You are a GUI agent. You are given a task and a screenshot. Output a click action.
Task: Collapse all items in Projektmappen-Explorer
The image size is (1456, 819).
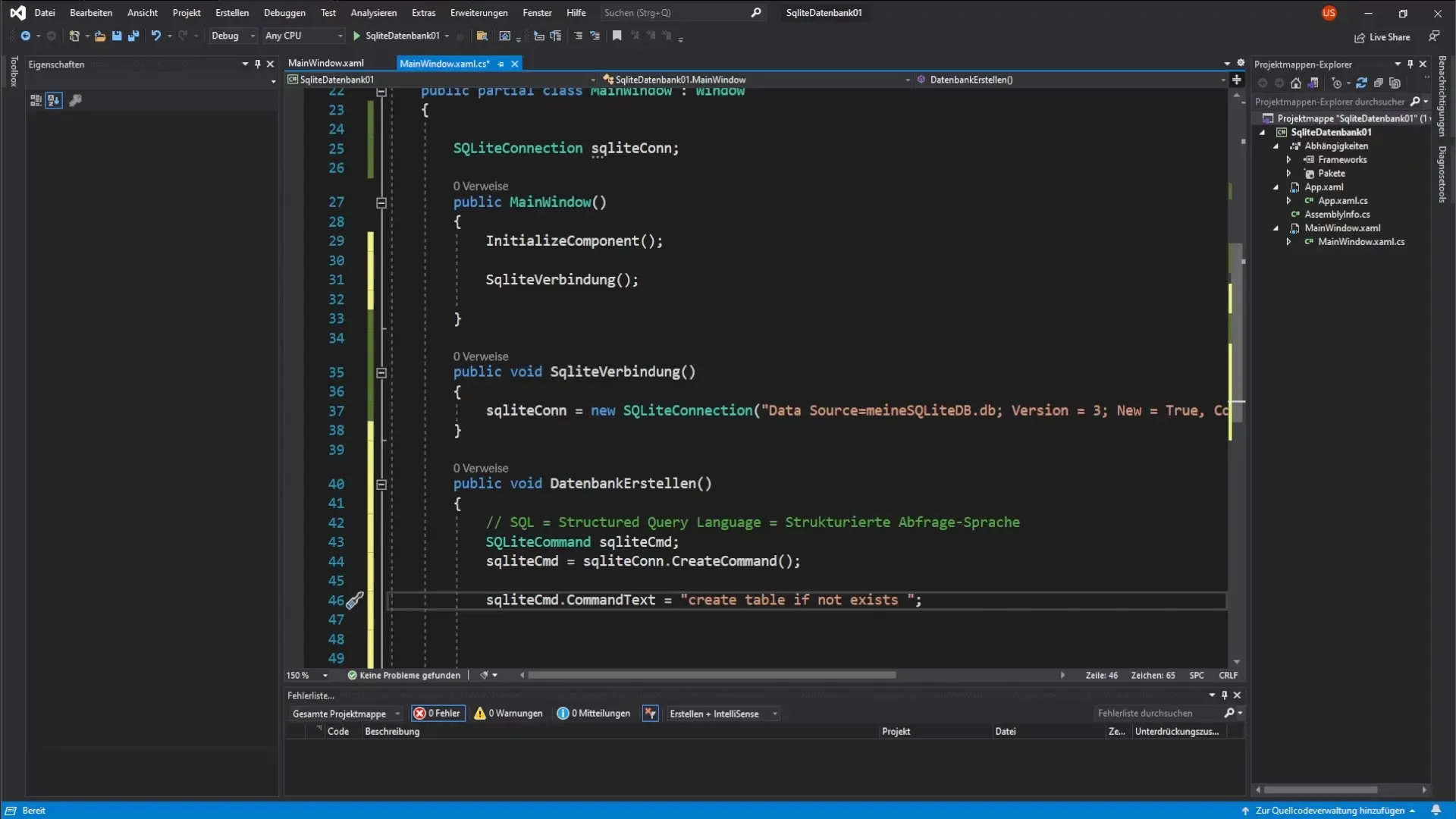1378,83
